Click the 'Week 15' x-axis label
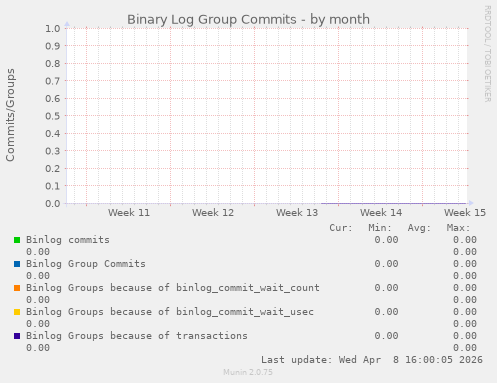Screen dimensions: 497x383 click(465, 213)
